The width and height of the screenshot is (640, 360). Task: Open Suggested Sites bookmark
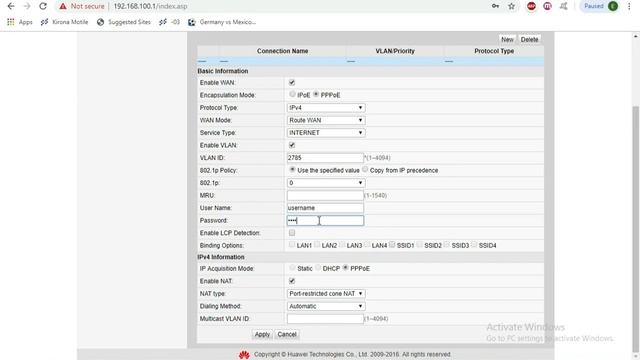124,22
